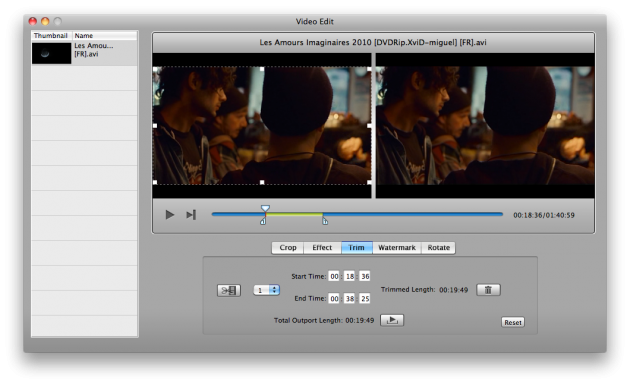630x385 pixels.
Task: Click the video file title bar text
Action: pyautogui.click(x=373, y=42)
